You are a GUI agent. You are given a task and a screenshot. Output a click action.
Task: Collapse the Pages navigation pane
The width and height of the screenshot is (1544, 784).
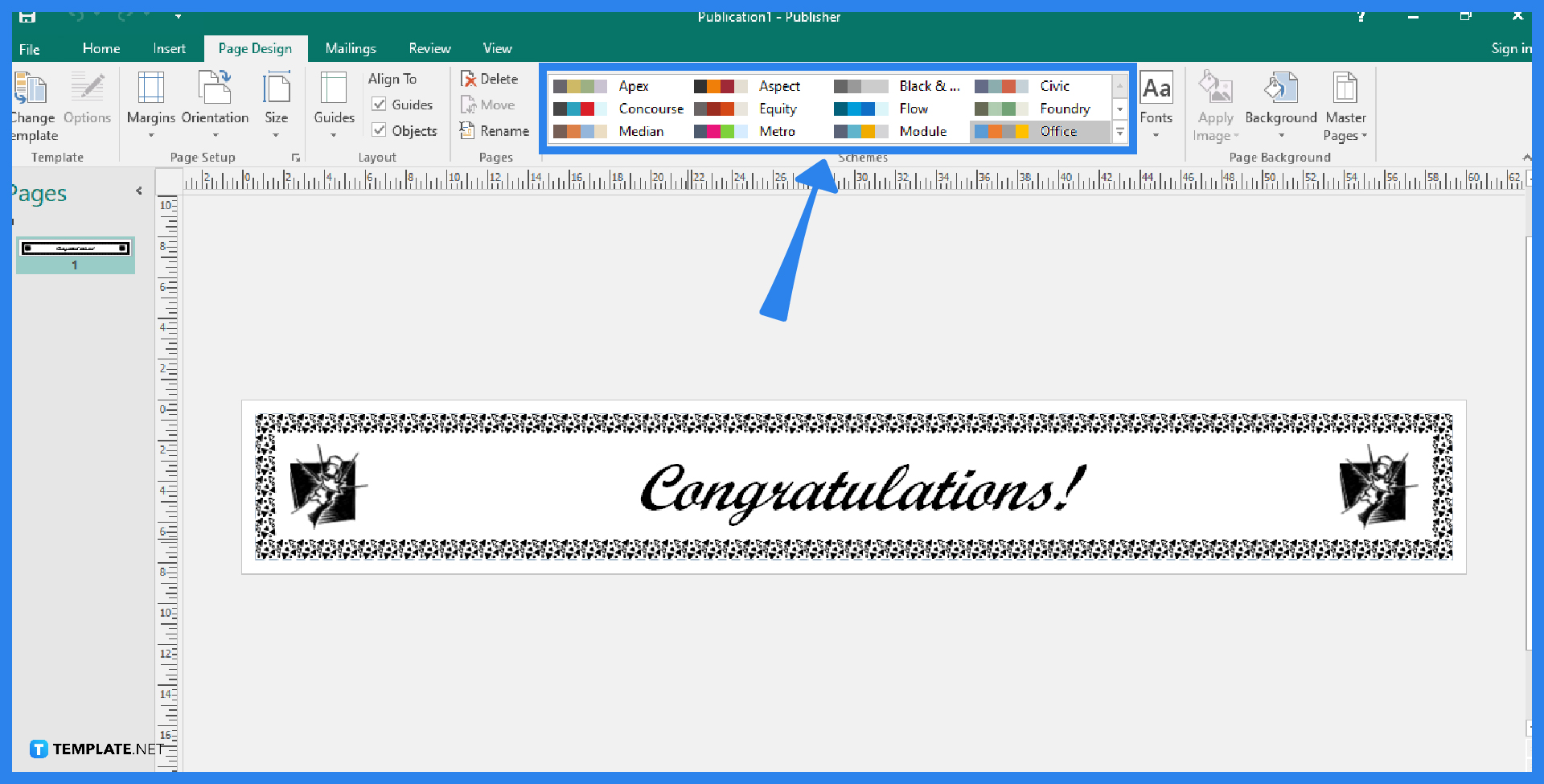[138, 191]
